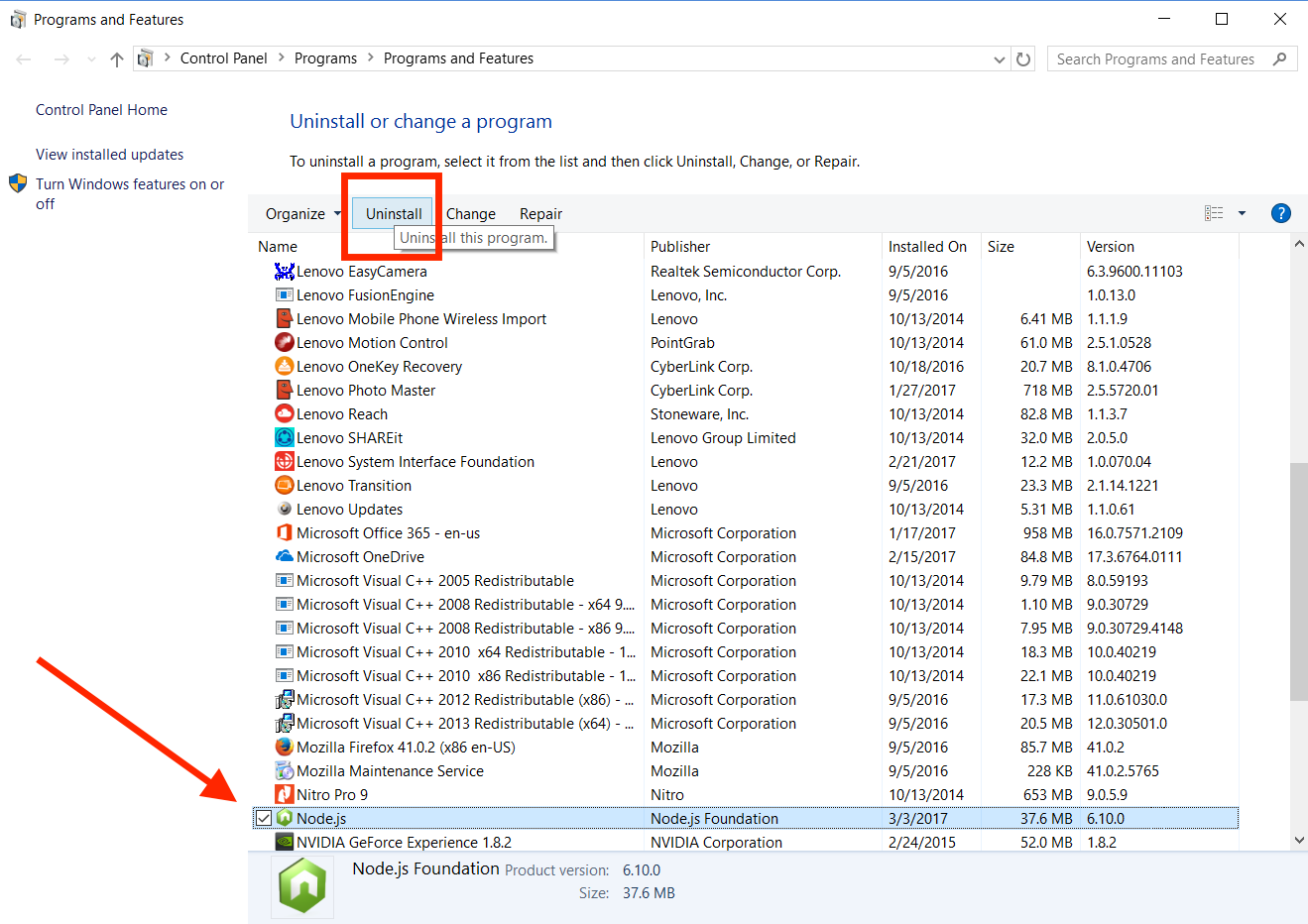
Task: Click the vertical scrollbar thumb
Action: pos(1299,582)
